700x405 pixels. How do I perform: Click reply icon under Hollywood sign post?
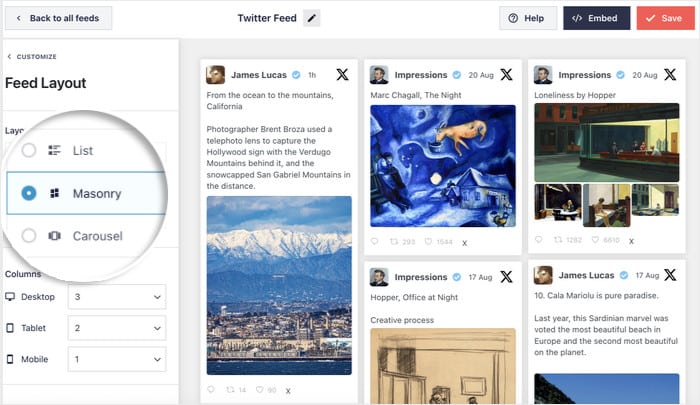click(x=211, y=390)
